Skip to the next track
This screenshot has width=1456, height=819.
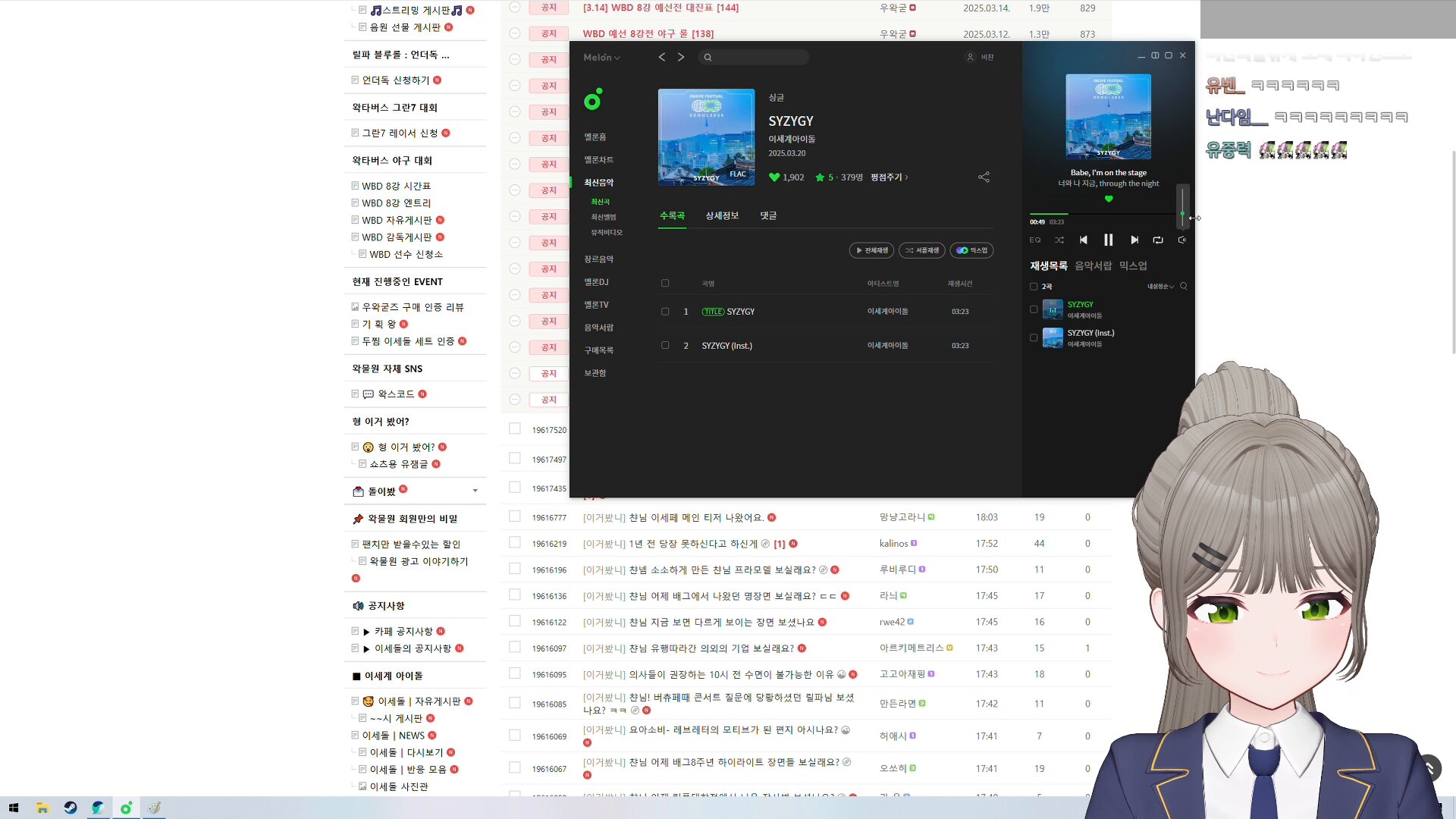[1134, 240]
